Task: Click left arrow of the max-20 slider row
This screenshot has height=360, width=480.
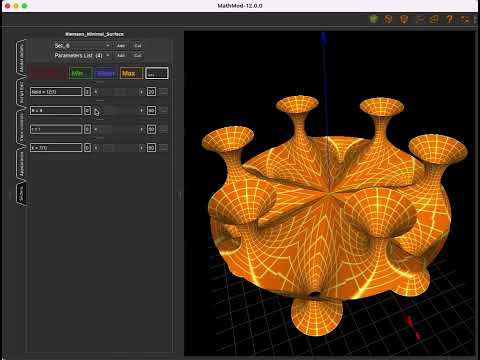Action: [96, 92]
